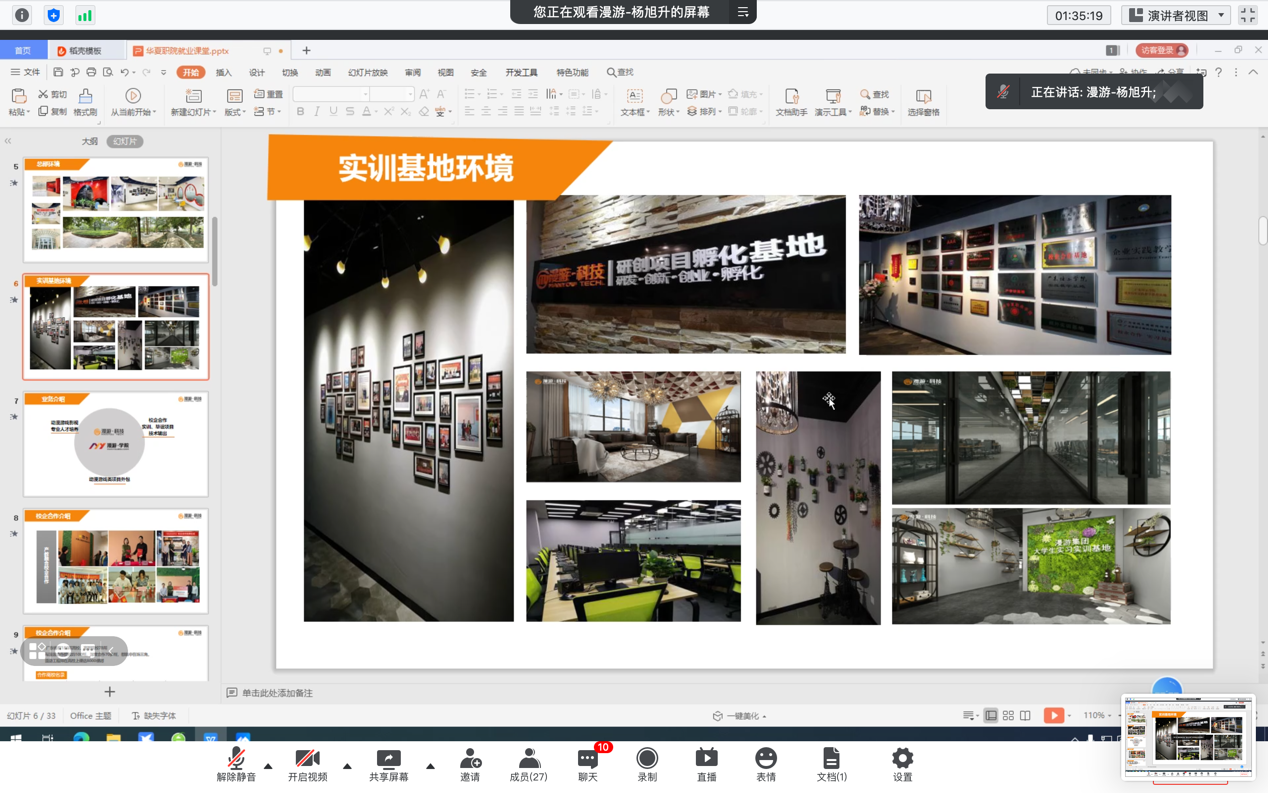Open the 插入 ribbon tab

point(223,73)
